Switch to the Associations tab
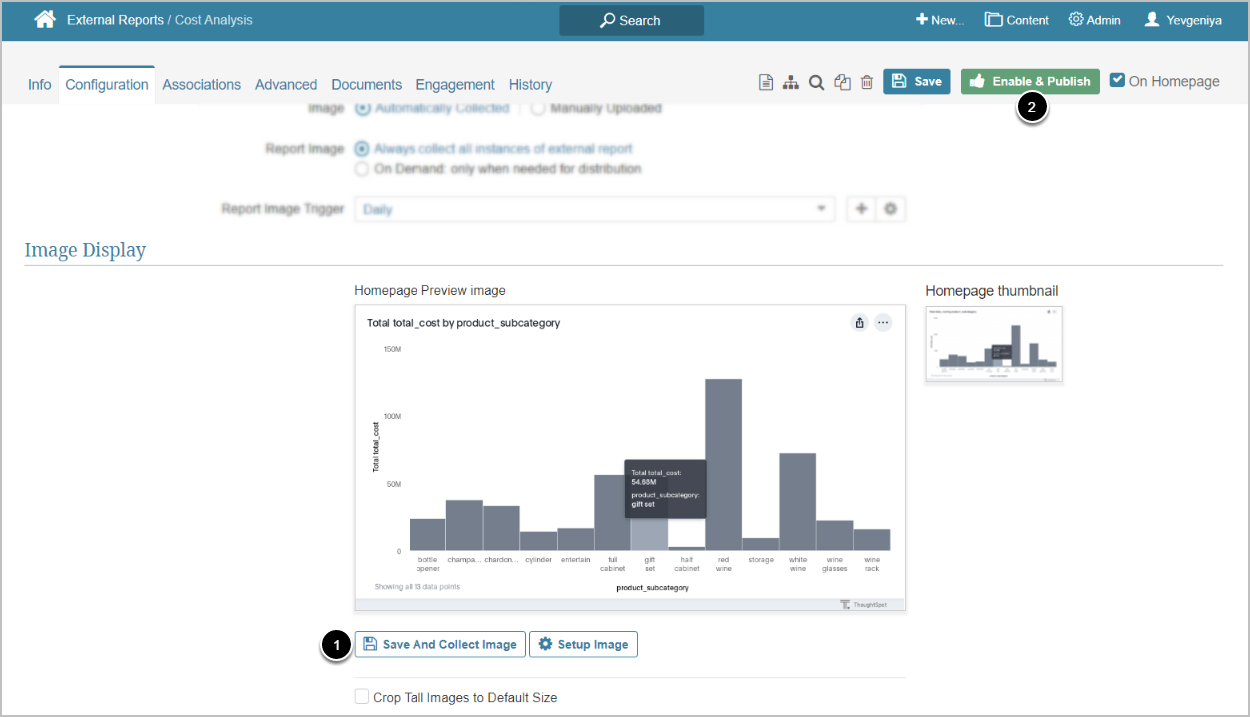The image size is (1250, 717). 201,85
